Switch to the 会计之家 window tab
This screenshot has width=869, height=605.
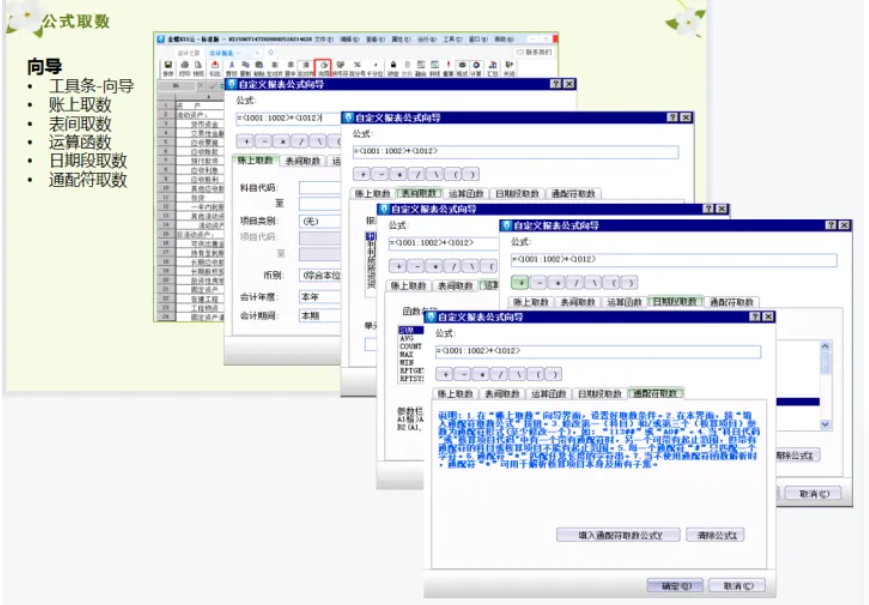pyautogui.click(x=188, y=53)
